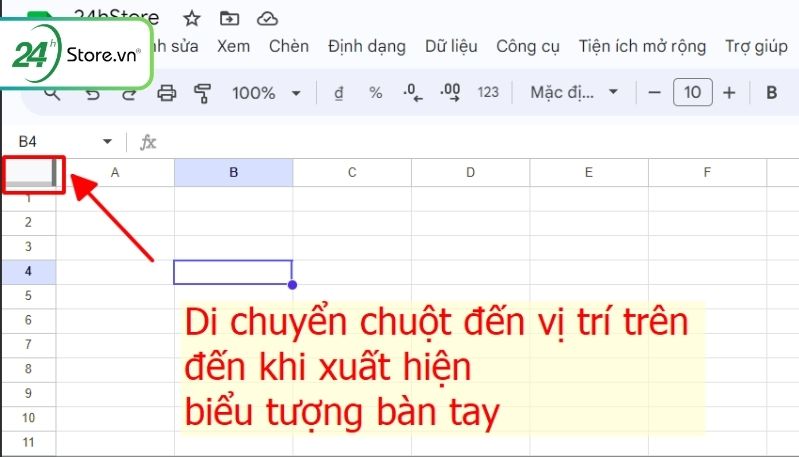The width and height of the screenshot is (799, 457).
Task: Select the paint format roller
Action: tap(202, 93)
